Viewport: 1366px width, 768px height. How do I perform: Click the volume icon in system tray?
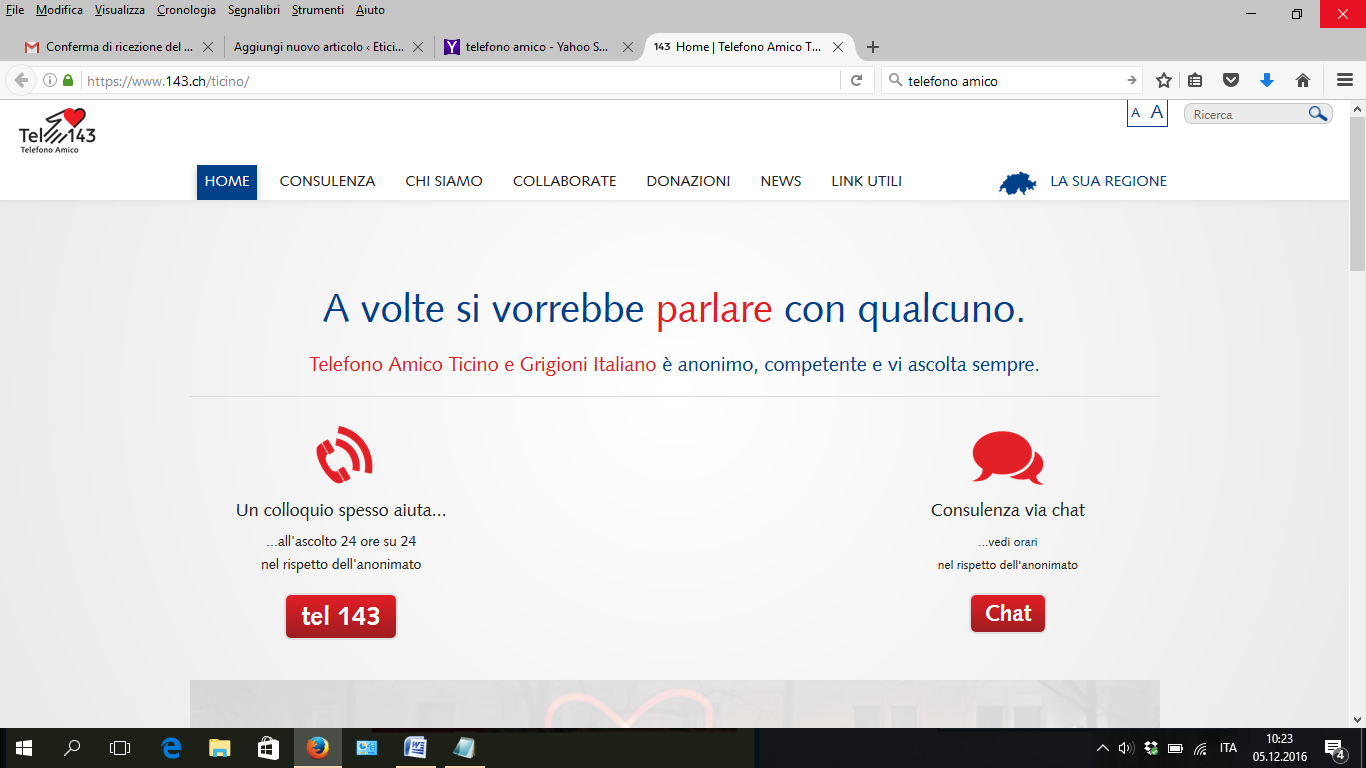(1126, 748)
